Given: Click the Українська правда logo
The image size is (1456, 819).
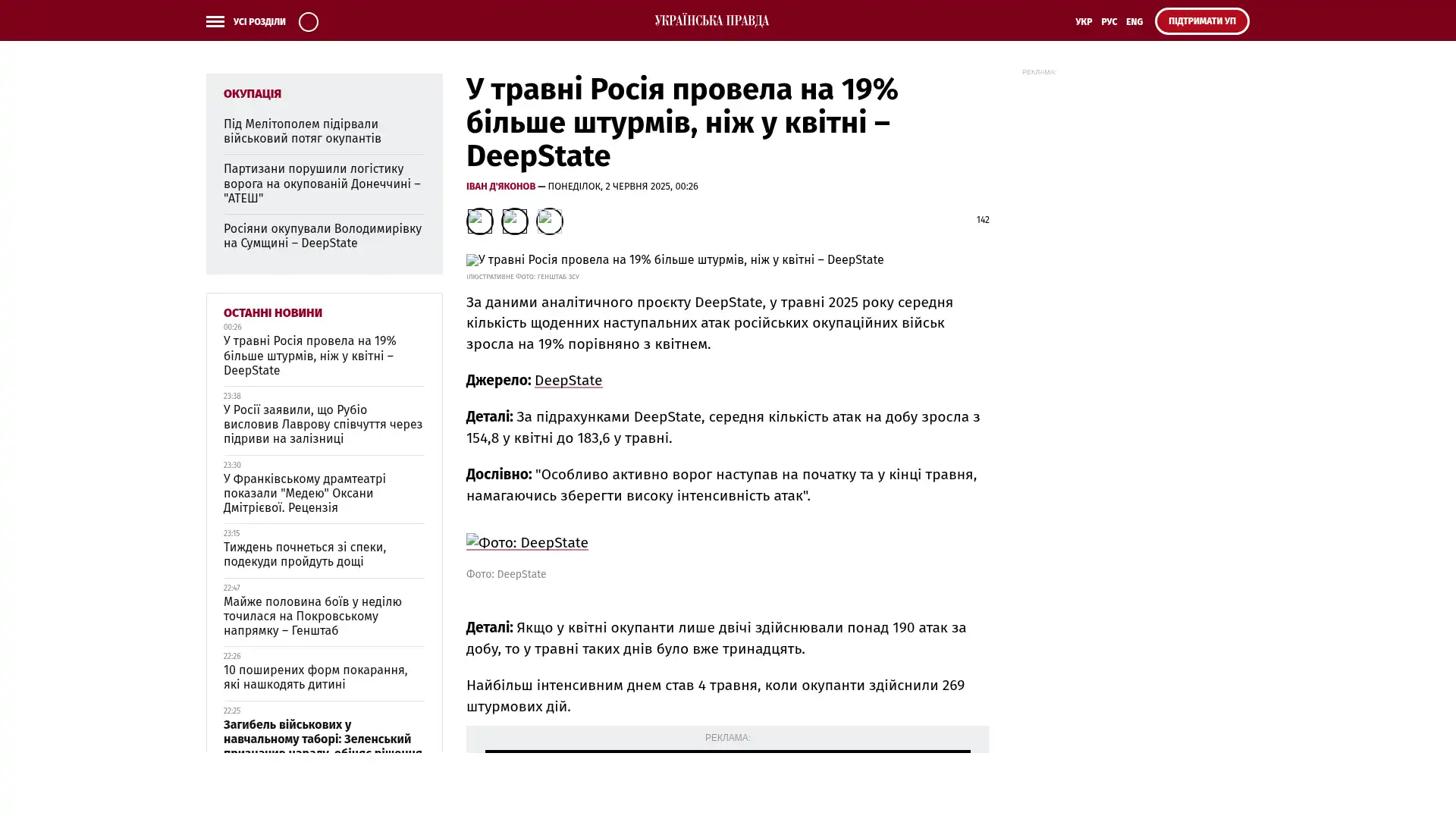Looking at the screenshot, I should (711, 20).
